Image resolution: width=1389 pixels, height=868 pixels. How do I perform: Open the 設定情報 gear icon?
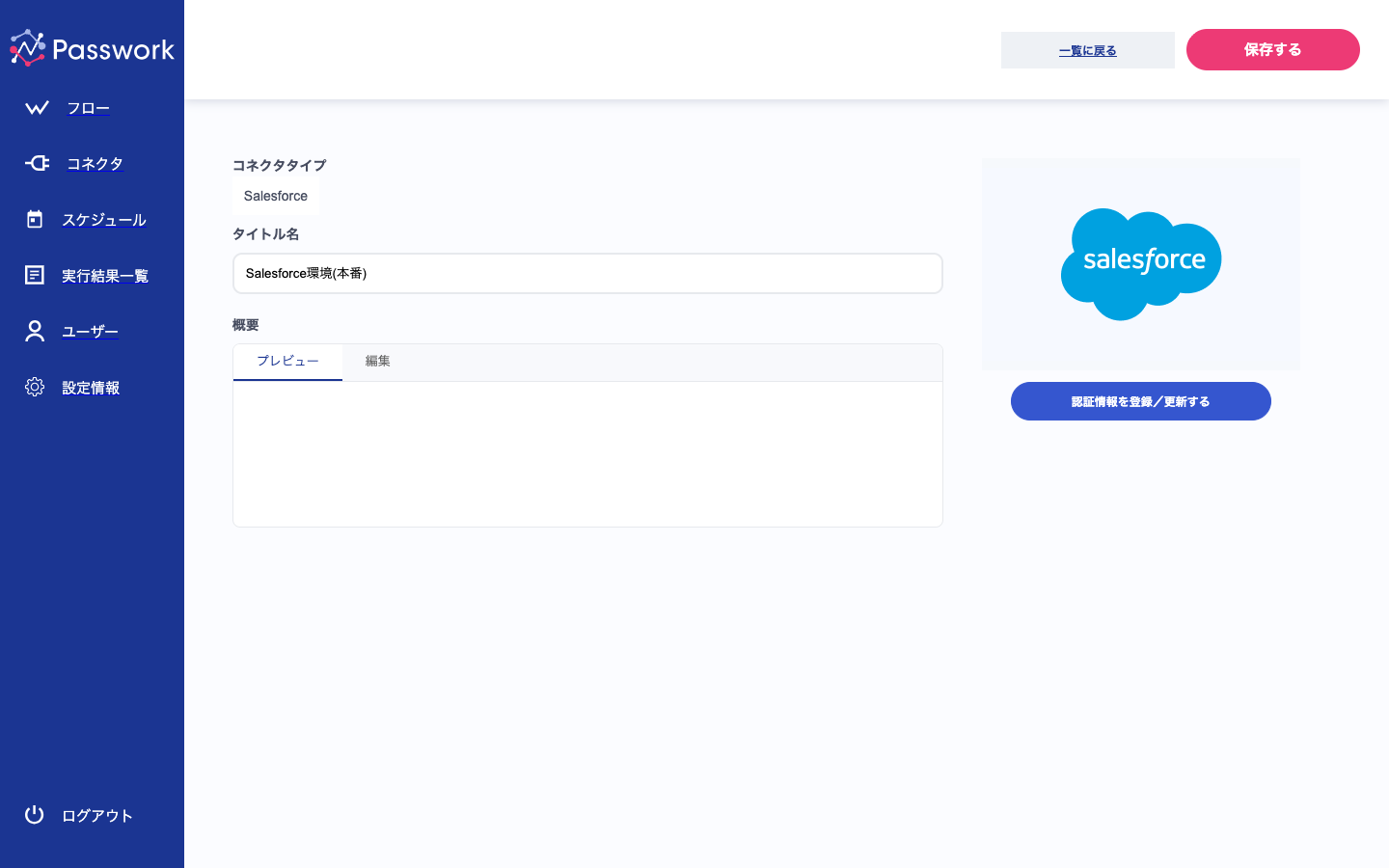click(x=35, y=387)
